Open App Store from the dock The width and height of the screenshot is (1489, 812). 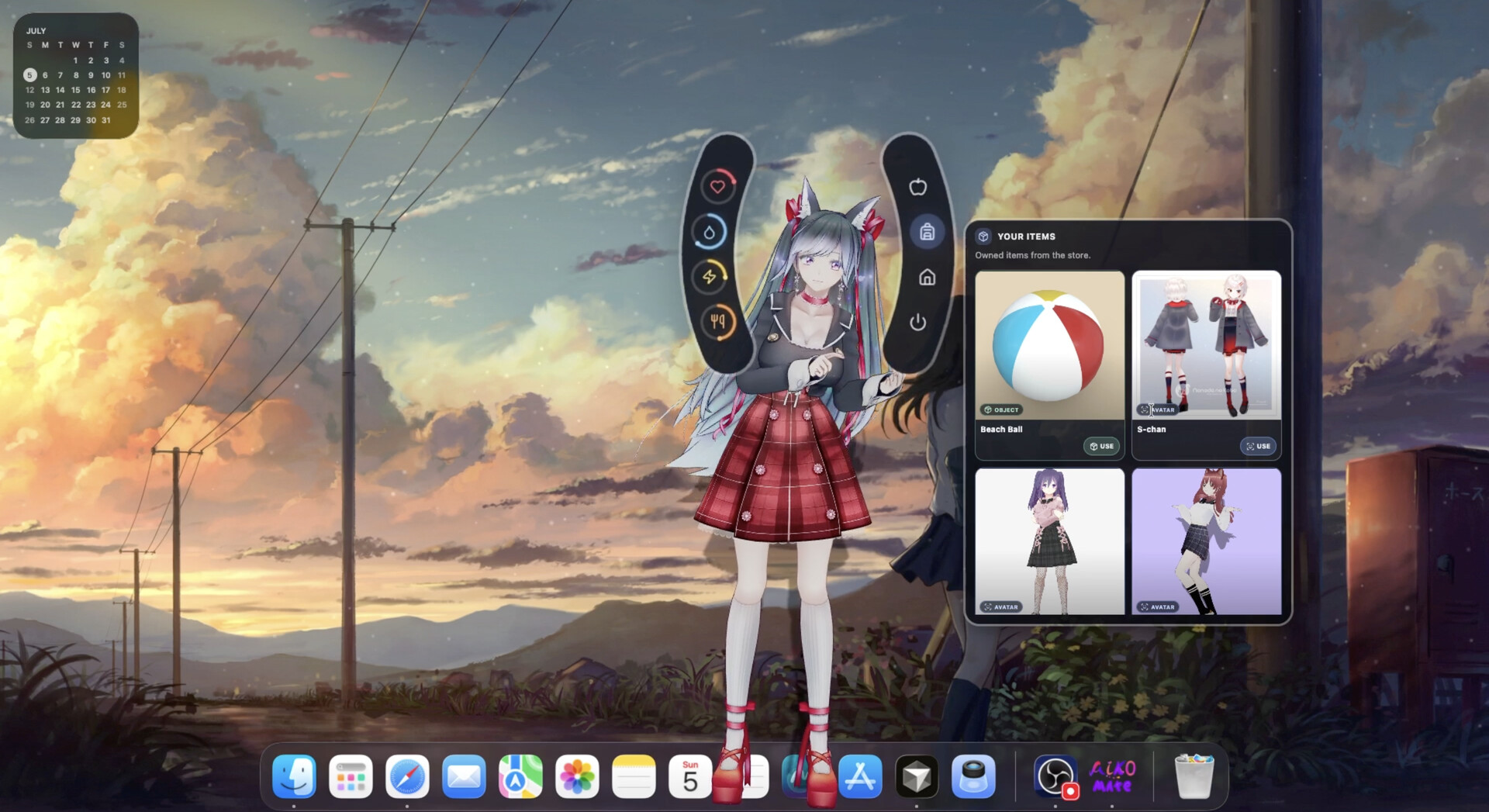(860, 776)
